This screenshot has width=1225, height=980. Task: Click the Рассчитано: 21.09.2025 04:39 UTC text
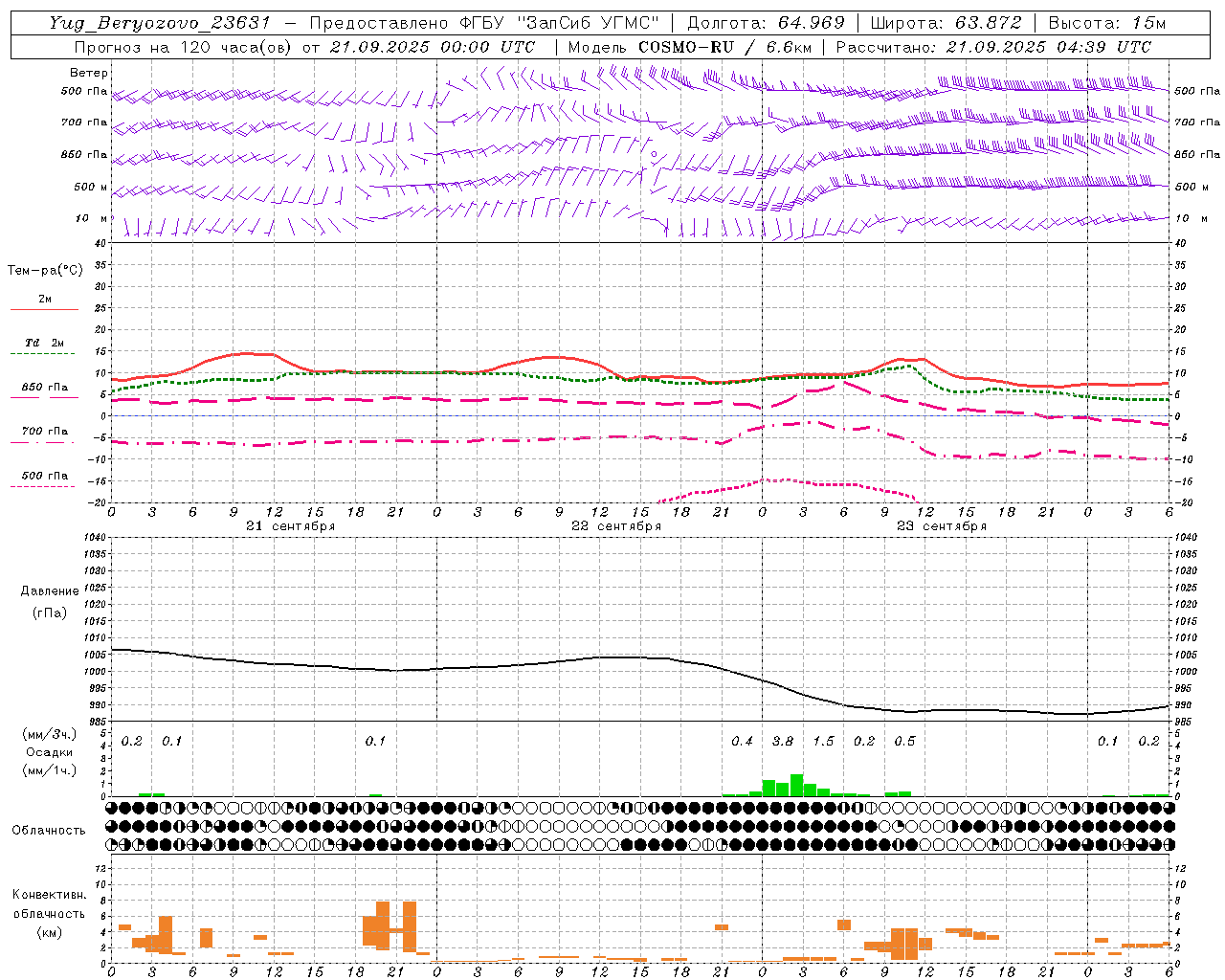point(993,46)
